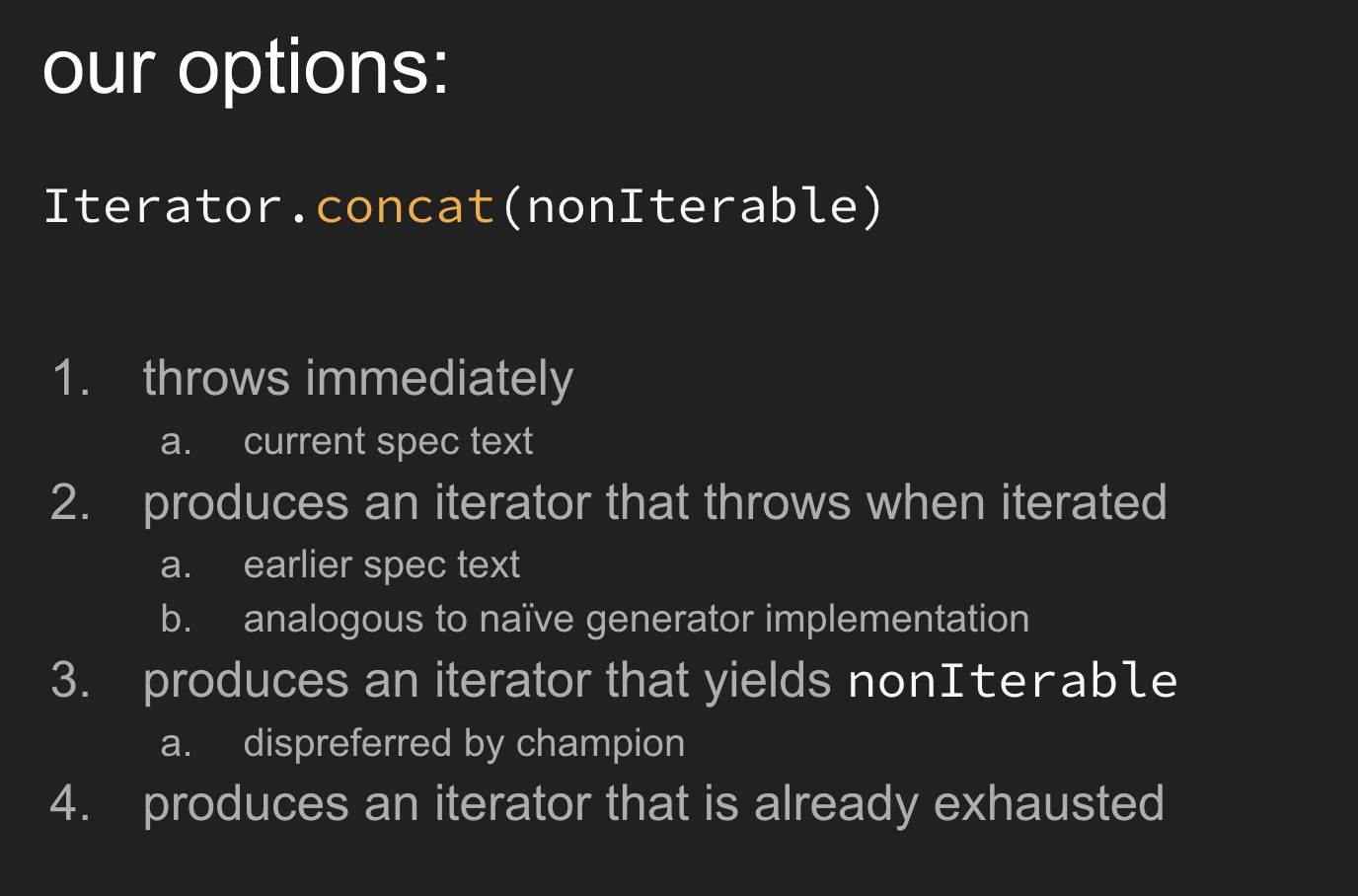Select the orange 'concat' code word
The width and height of the screenshot is (1358, 896).
coord(405,206)
